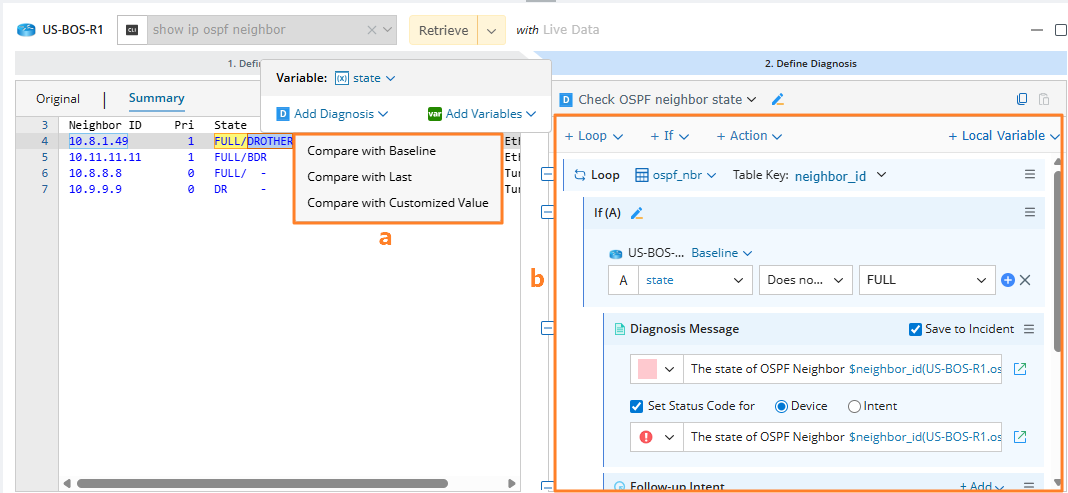Click the Retrieve button
The width and height of the screenshot is (1068, 493).
(x=443, y=30)
